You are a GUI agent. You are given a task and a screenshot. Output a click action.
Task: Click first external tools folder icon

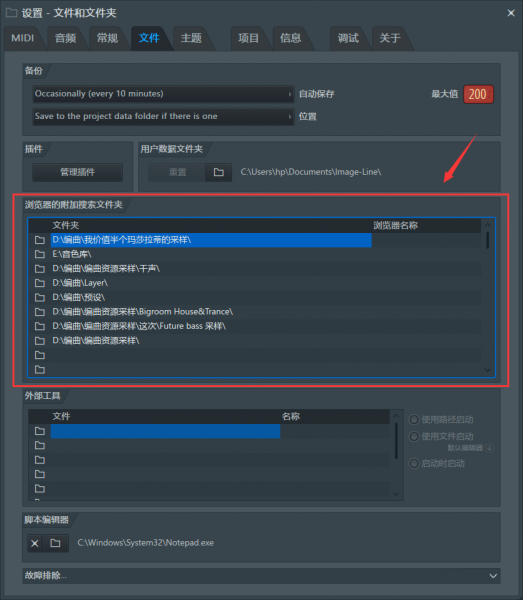[x=40, y=431]
